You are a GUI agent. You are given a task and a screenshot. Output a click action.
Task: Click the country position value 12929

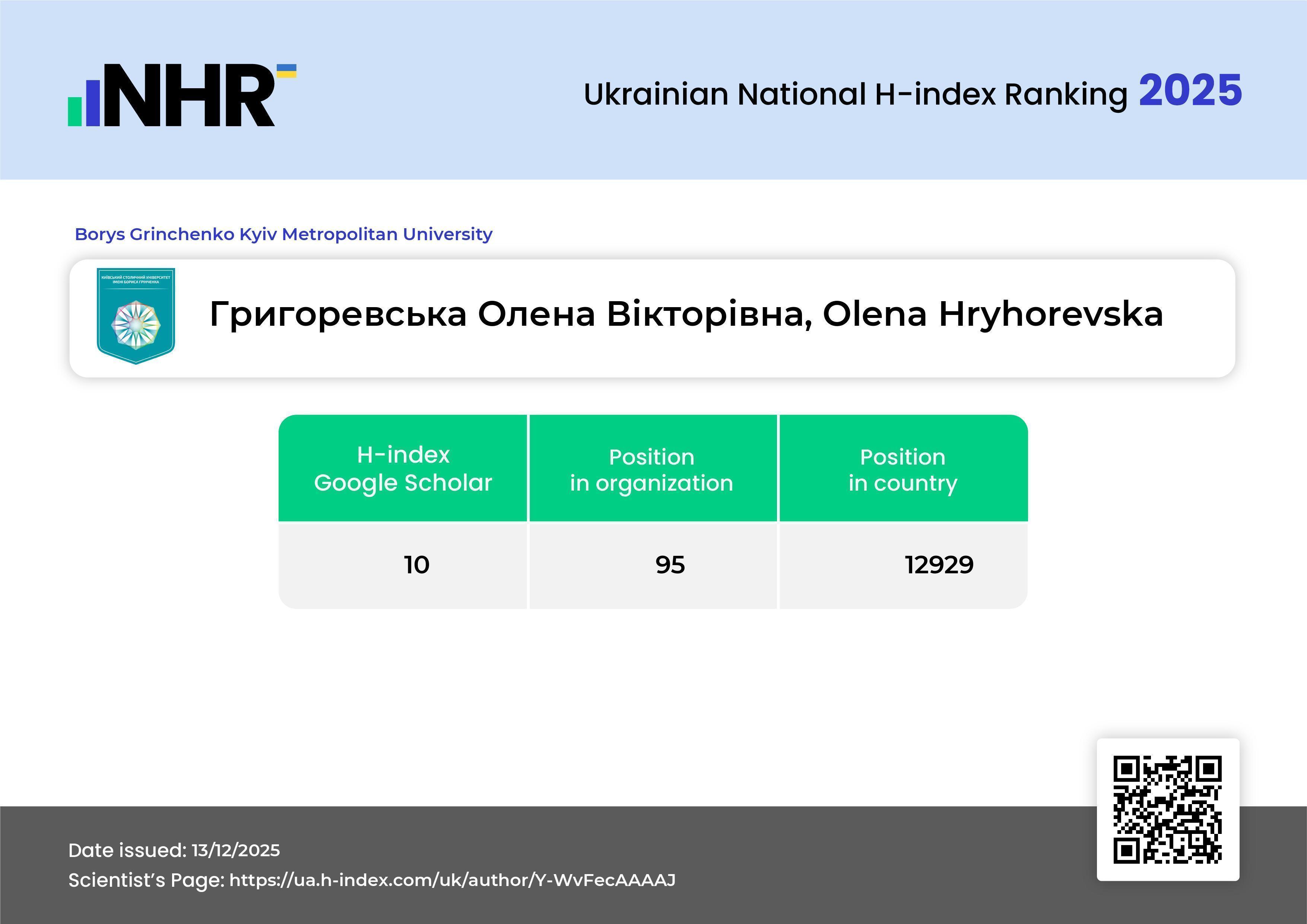[x=939, y=565]
